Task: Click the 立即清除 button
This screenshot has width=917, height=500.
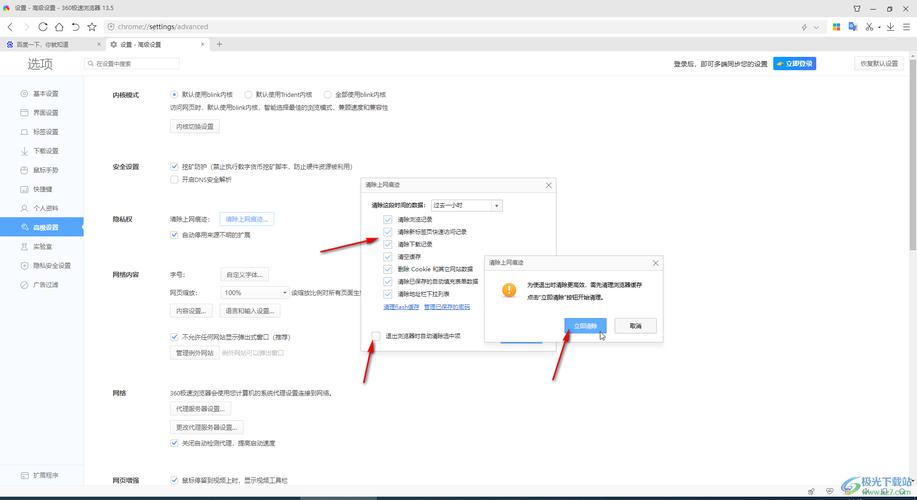Action: click(585, 326)
